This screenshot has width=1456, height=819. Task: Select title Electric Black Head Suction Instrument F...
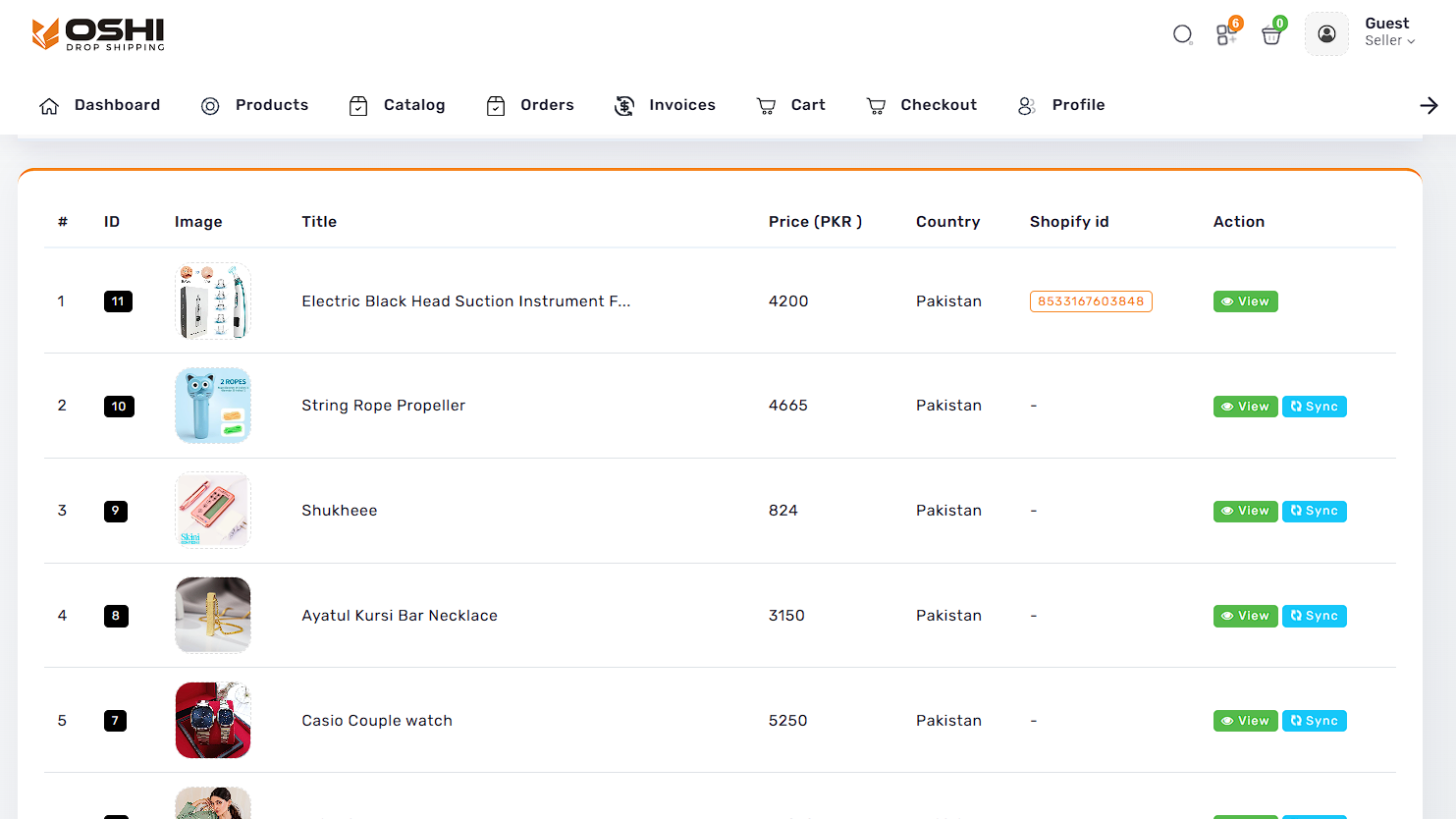pos(466,301)
